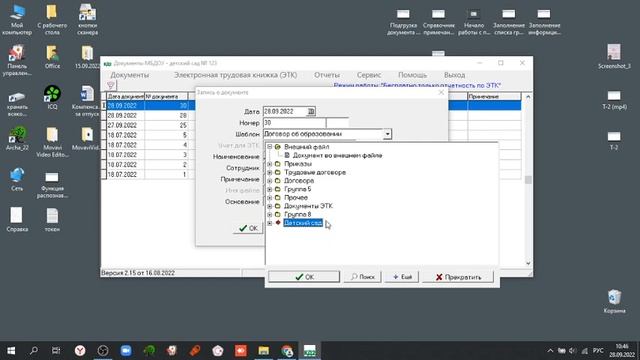Click into the Дата input field
The image size is (640, 360).
285,111
